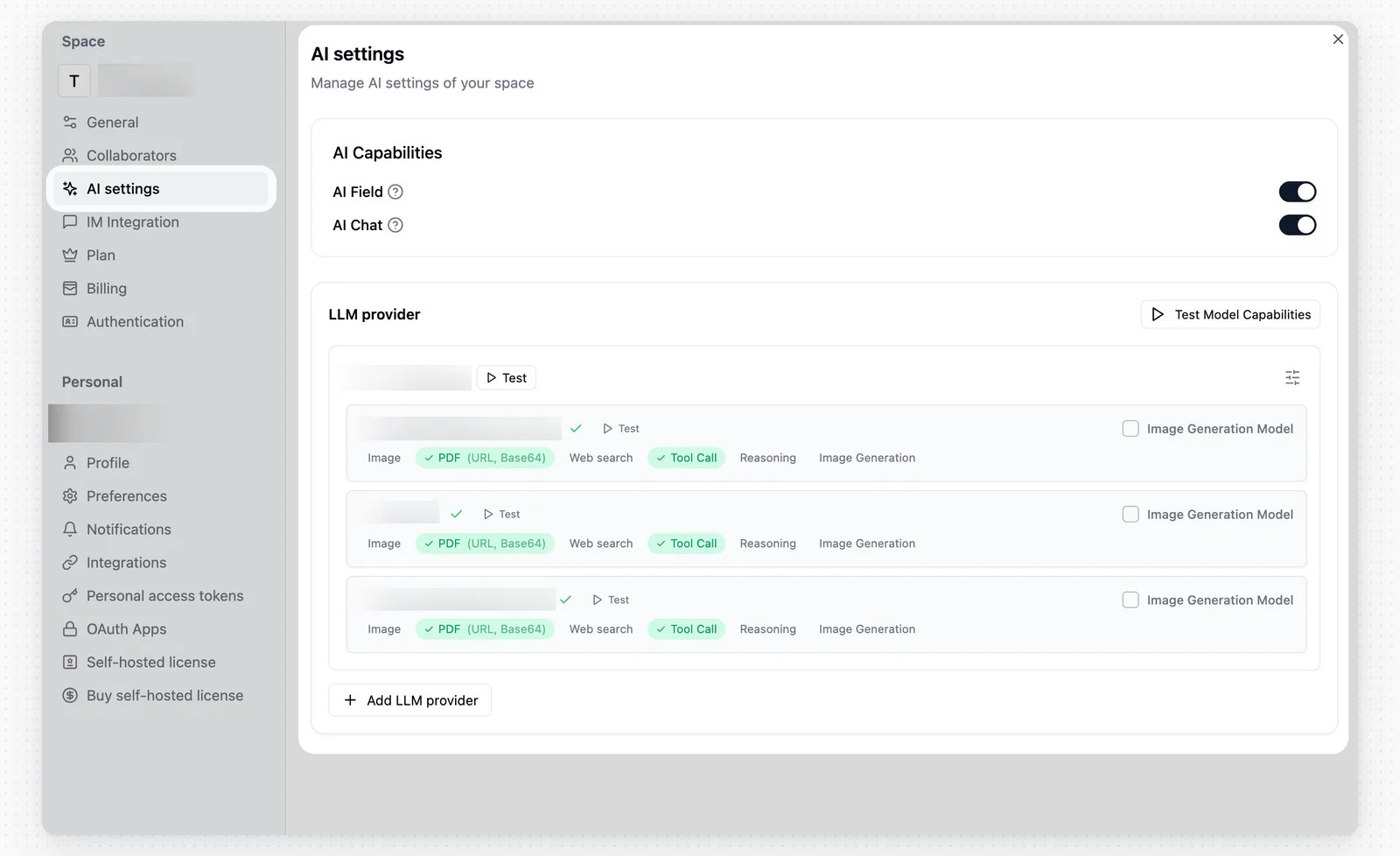Turn off the AI Field toggle
Viewport: 1400px width, 856px height.
tap(1298, 192)
